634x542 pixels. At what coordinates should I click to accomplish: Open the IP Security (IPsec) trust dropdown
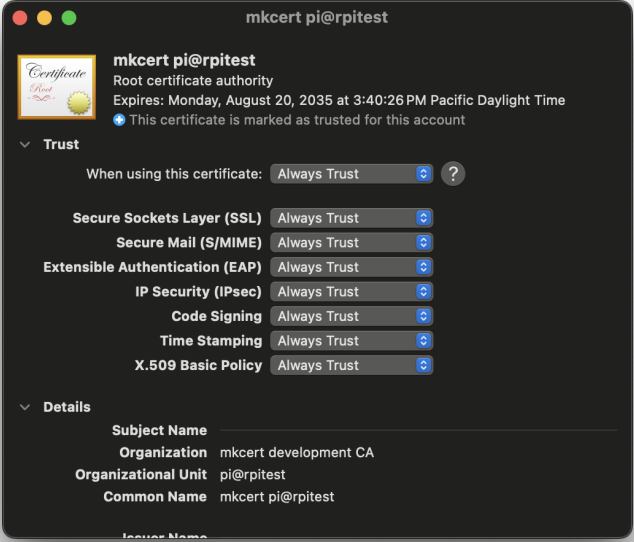coord(352,292)
